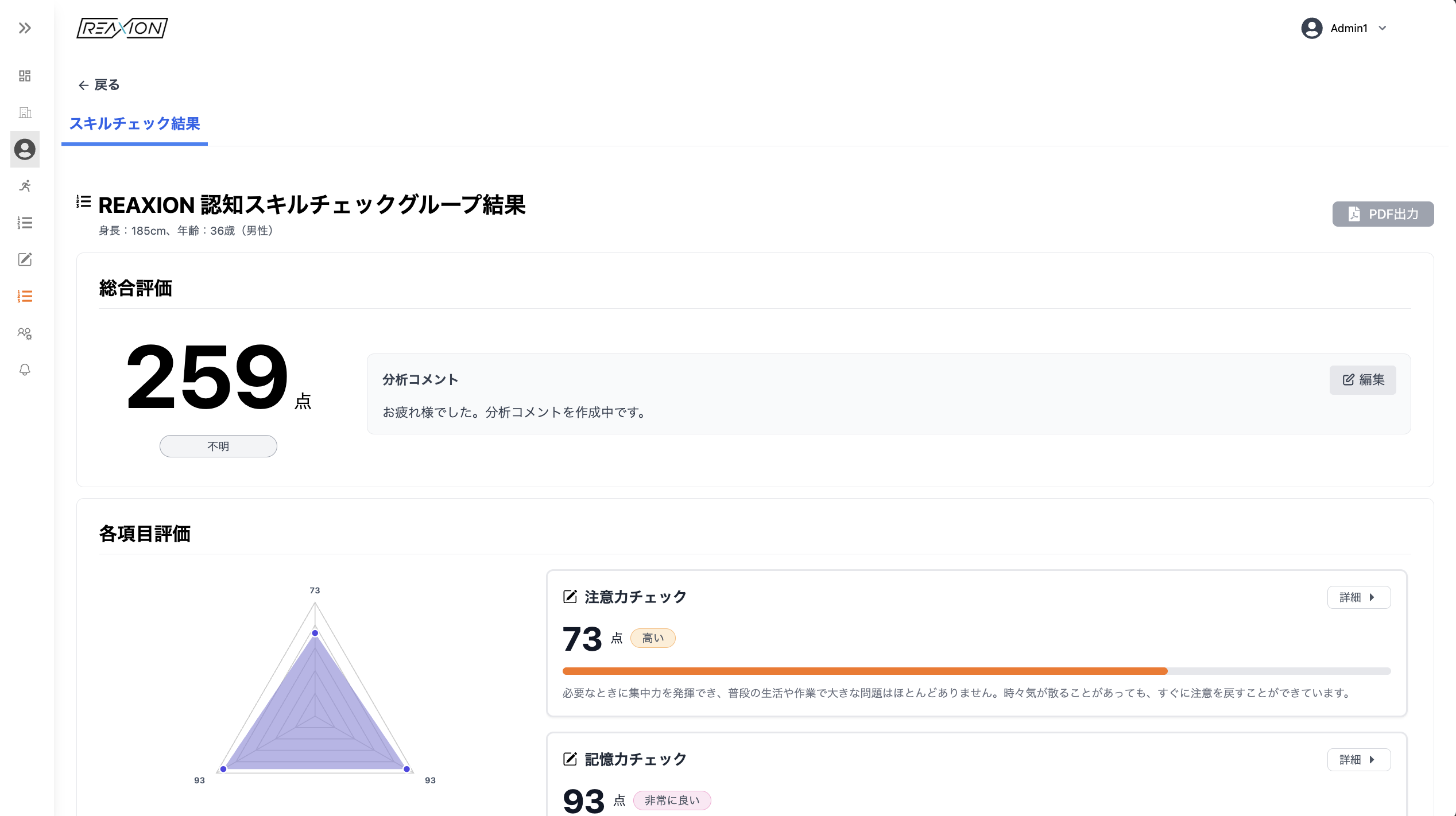The height and width of the screenshot is (816, 1456).
Task: Select the building icon in the sidebar
Action: (25, 112)
